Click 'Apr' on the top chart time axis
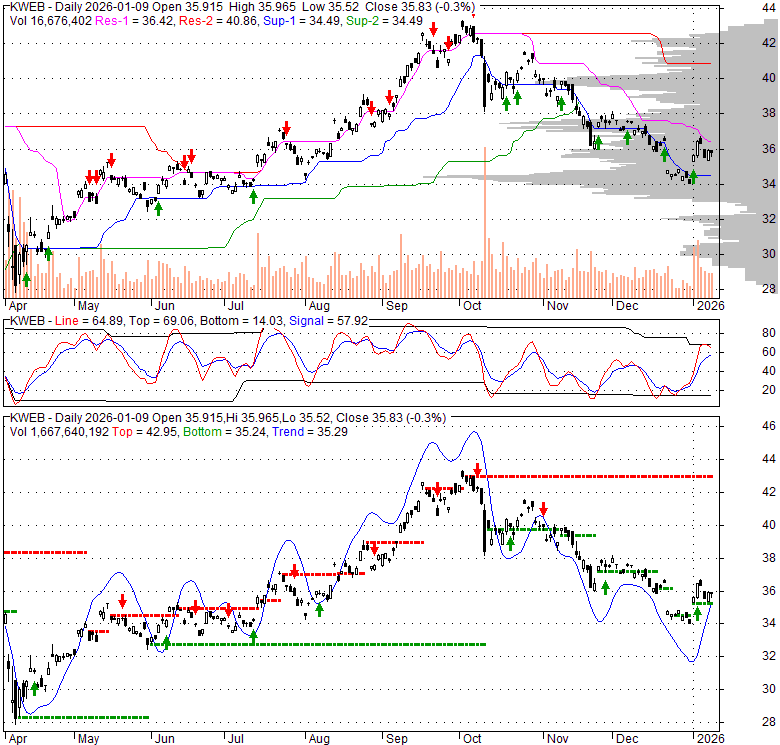 click(18, 305)
